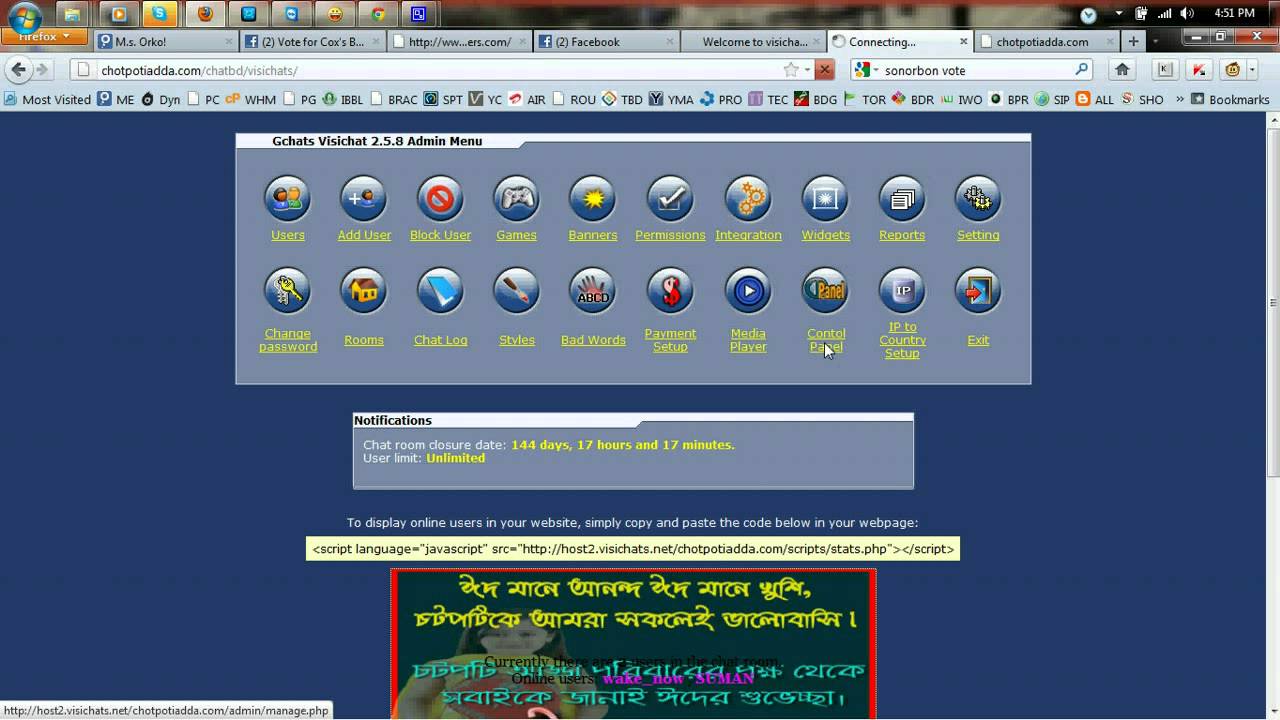Open the Block User icon
Viewport: 1280px width, 720px height.
pyautogui.click(x=440, y=198)
